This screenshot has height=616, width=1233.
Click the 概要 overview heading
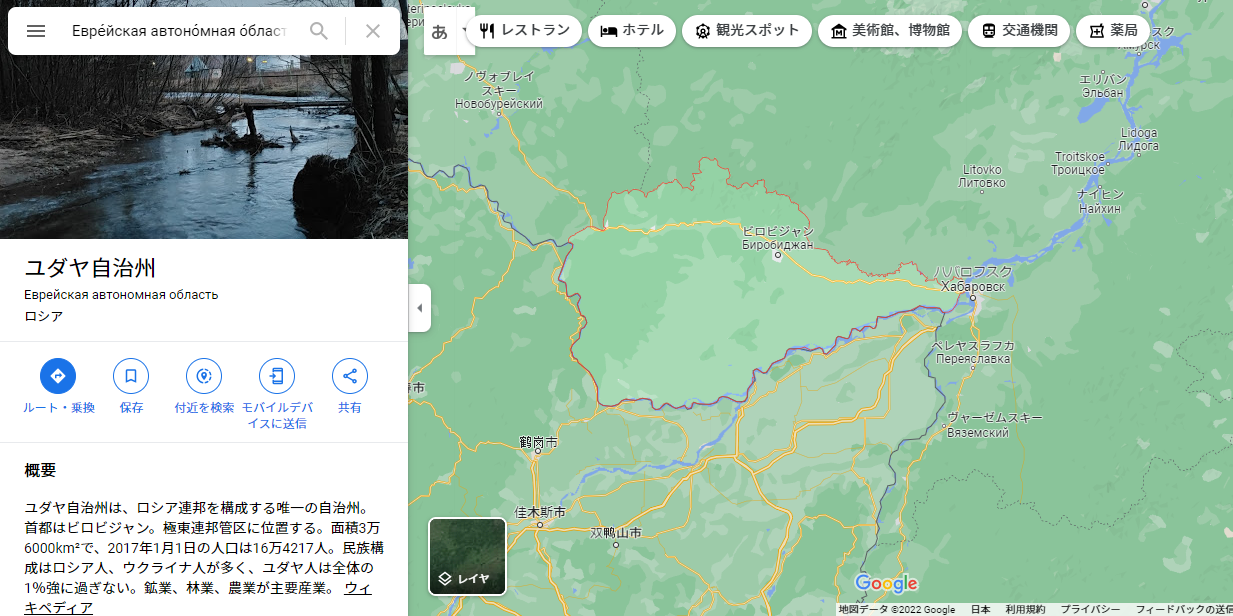(40, 470)
